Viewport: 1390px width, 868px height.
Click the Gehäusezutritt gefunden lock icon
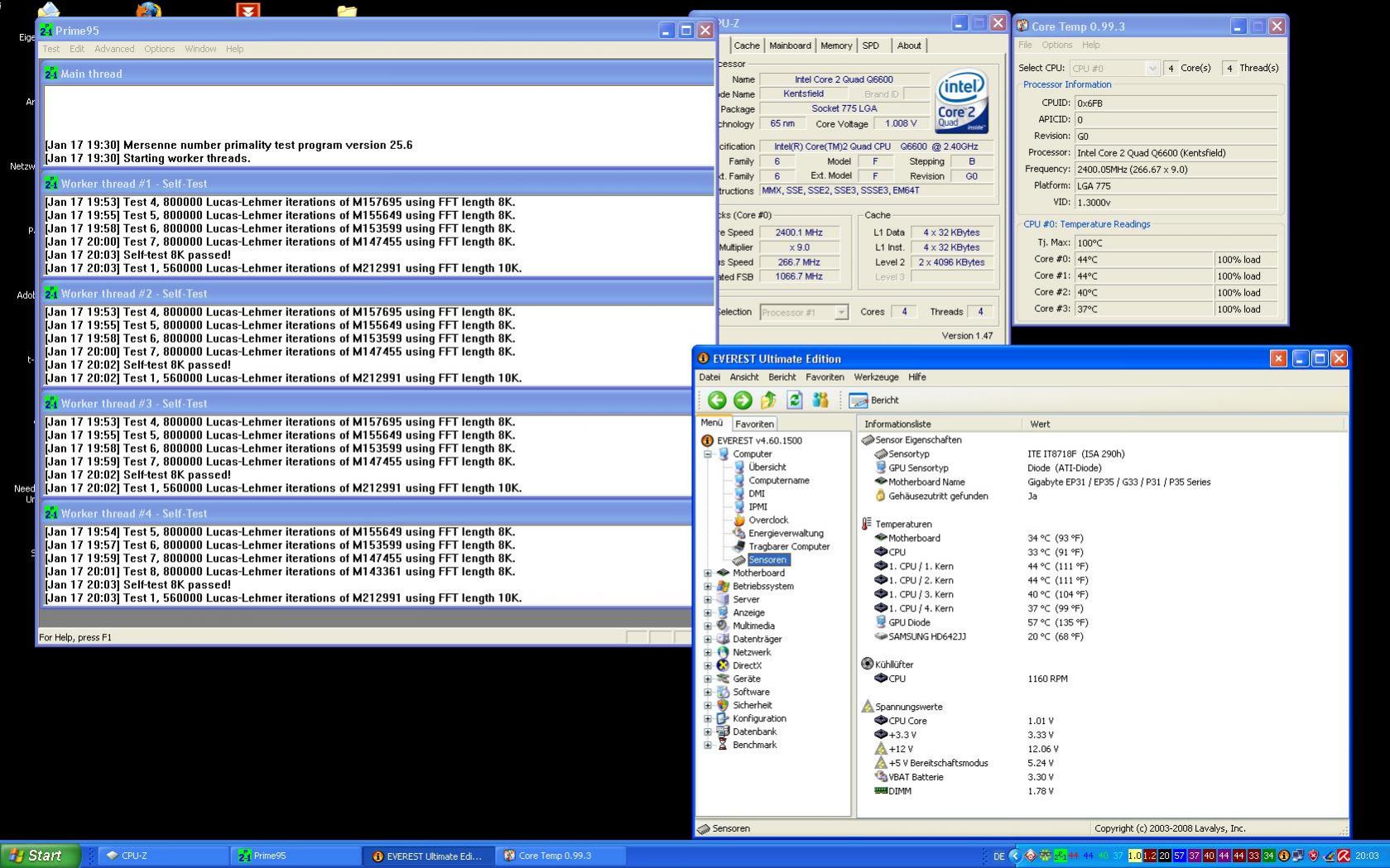[x=881, y=496]
